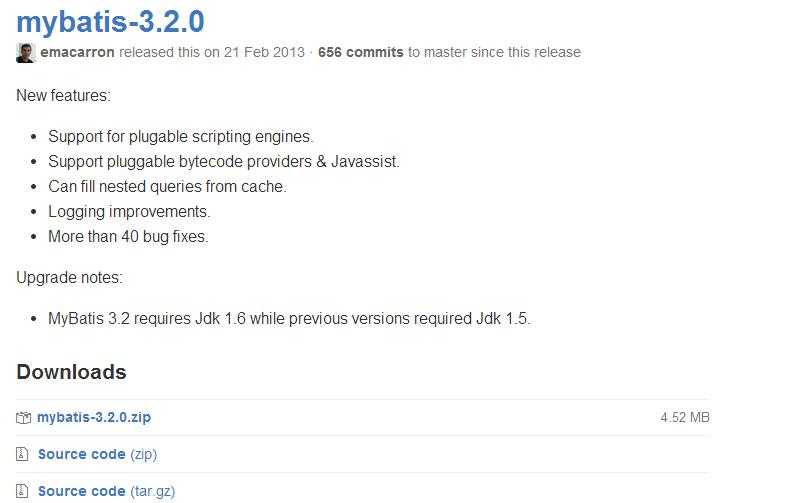This screenshot has width=800, height=503.
Task: Click the release date 21 Feb 2013
Action: (x=264, y=52)
